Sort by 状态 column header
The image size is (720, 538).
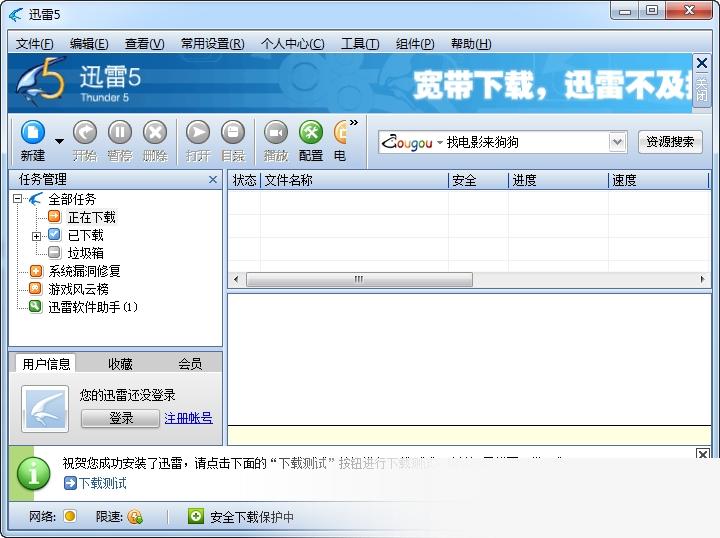click(x=244, y=180)
